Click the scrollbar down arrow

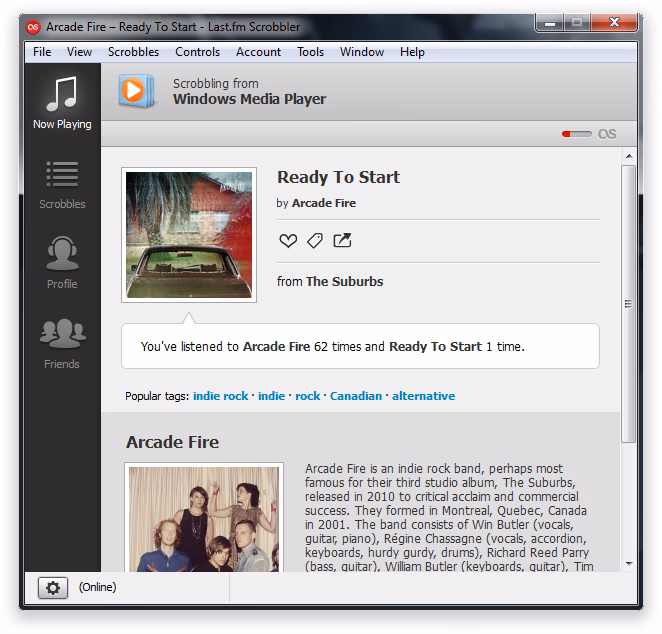629,564
